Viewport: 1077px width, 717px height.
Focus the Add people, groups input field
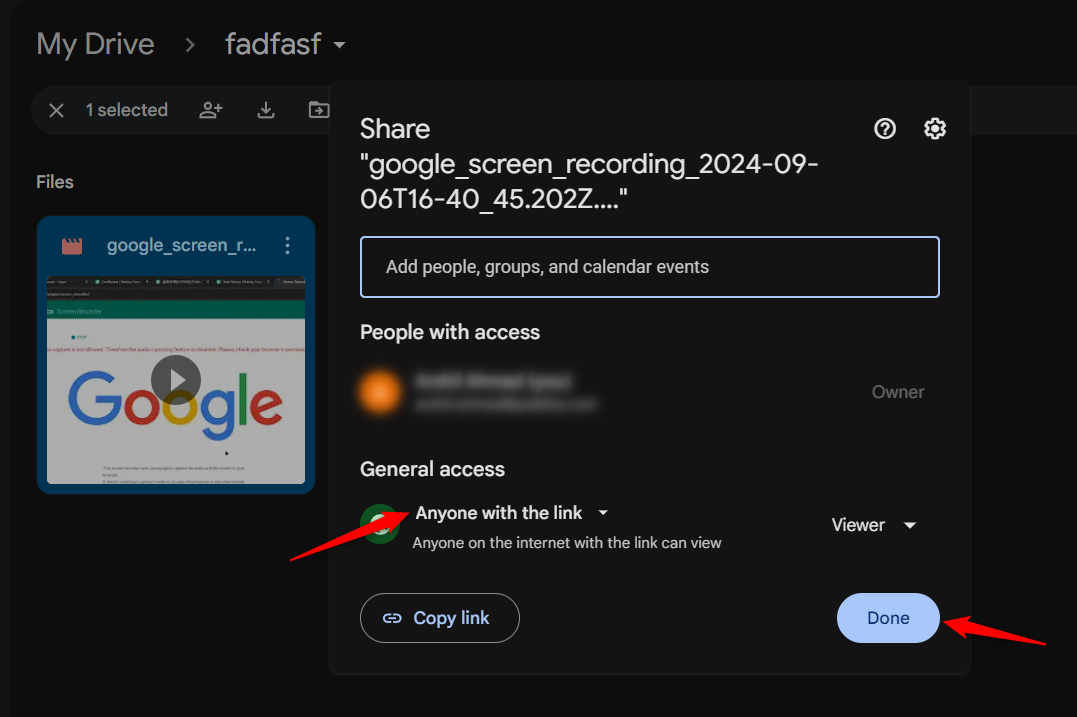[x=649, y=267]
